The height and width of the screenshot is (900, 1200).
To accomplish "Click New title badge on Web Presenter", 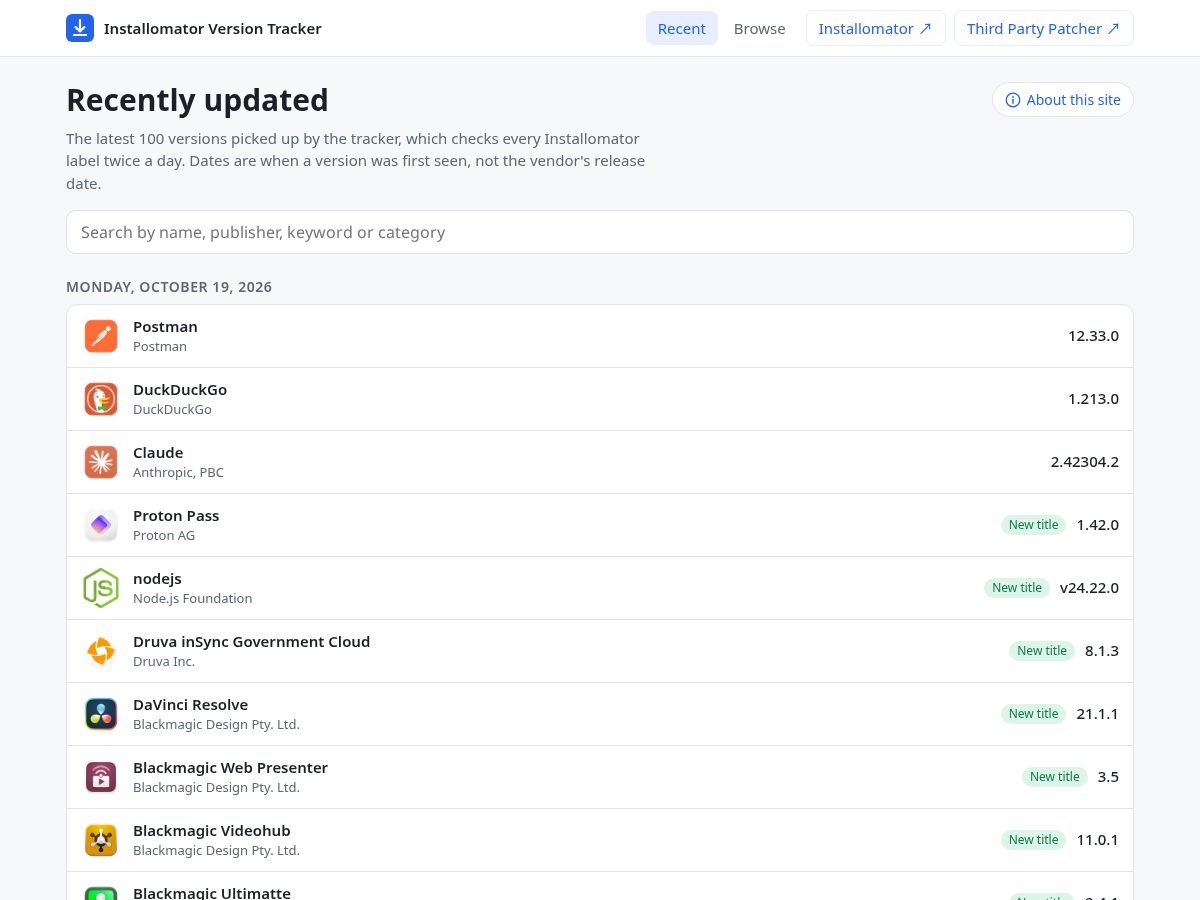I will [x=1055, y=777].
